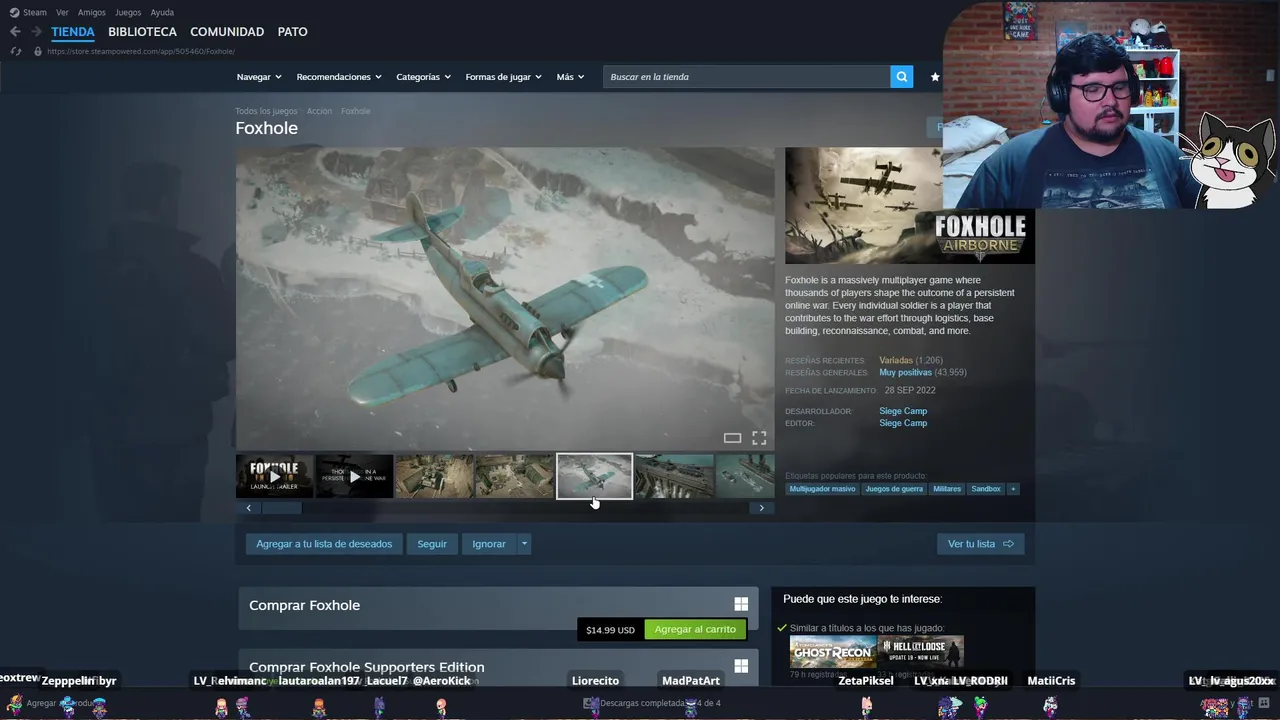Screen dimensions: 1280x720
Task: Switch to the TIENDA tab
Action: coord(73,32)
